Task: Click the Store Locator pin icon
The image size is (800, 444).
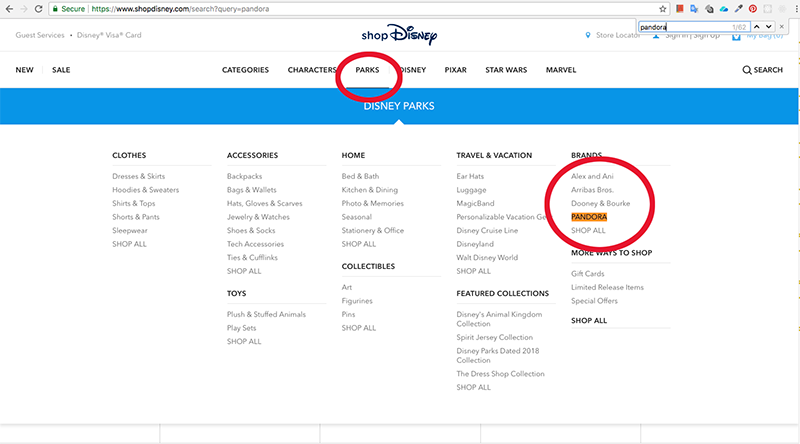Action: [587, 35]
